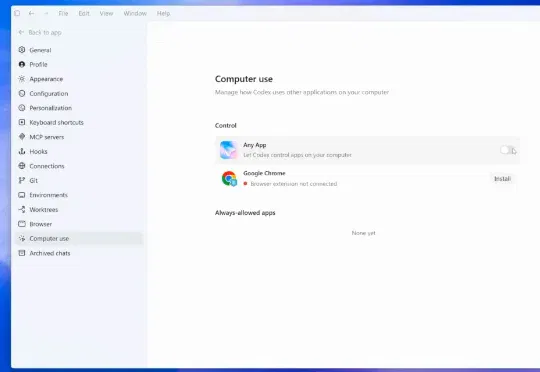Select Environments monitor icon
This screenshot has width=540, height=372.
pyautogui.click(x=22, y=195)
